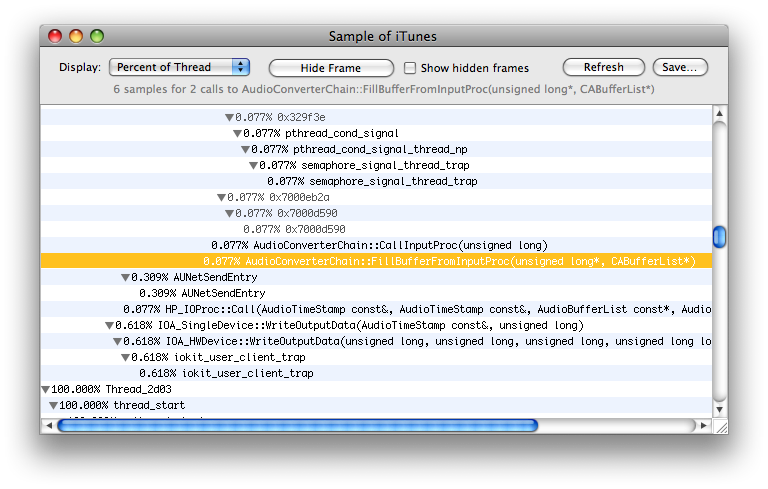Select the leaf 0.309% AUNetSendEntry row

coord(376,293)
